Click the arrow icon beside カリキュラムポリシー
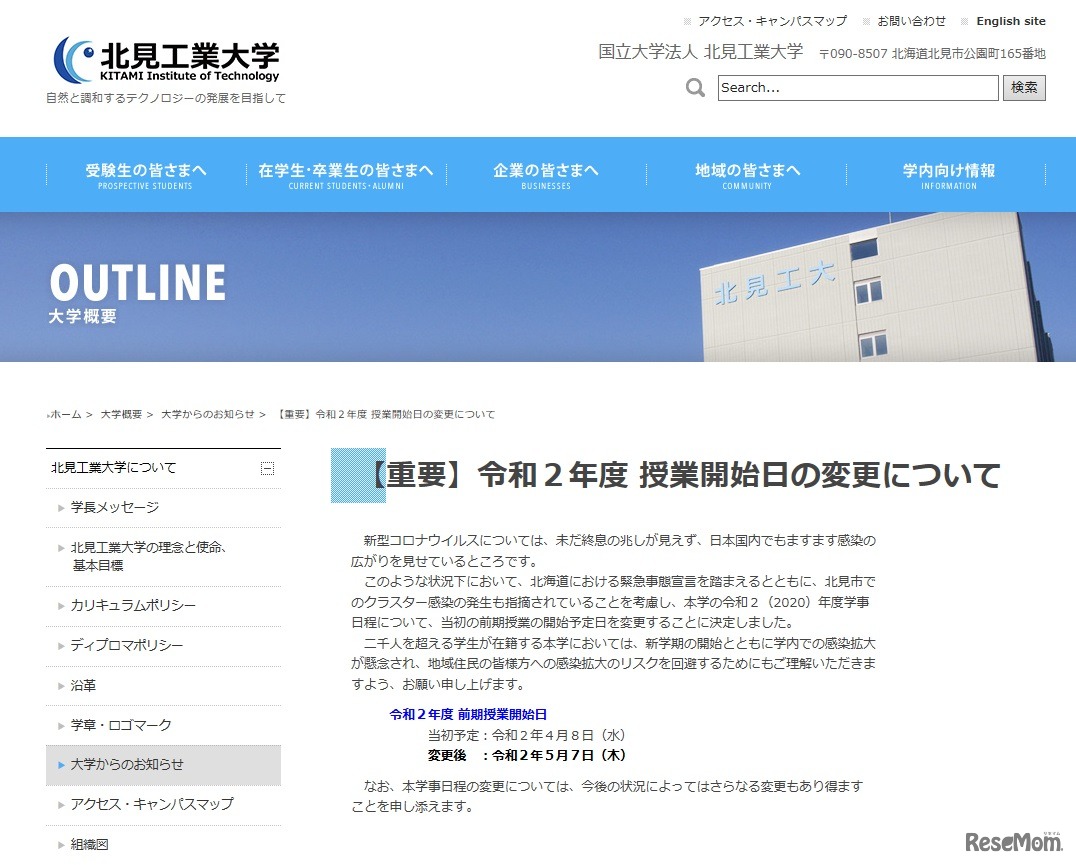This screenshot has height=865, width=1076. (x=62, y=605)
